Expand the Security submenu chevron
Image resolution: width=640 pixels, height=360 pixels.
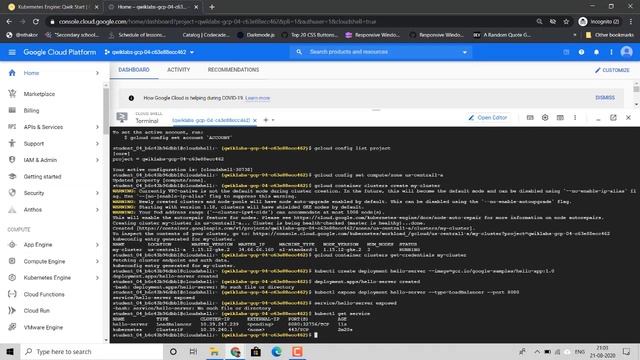click(97, 193)
